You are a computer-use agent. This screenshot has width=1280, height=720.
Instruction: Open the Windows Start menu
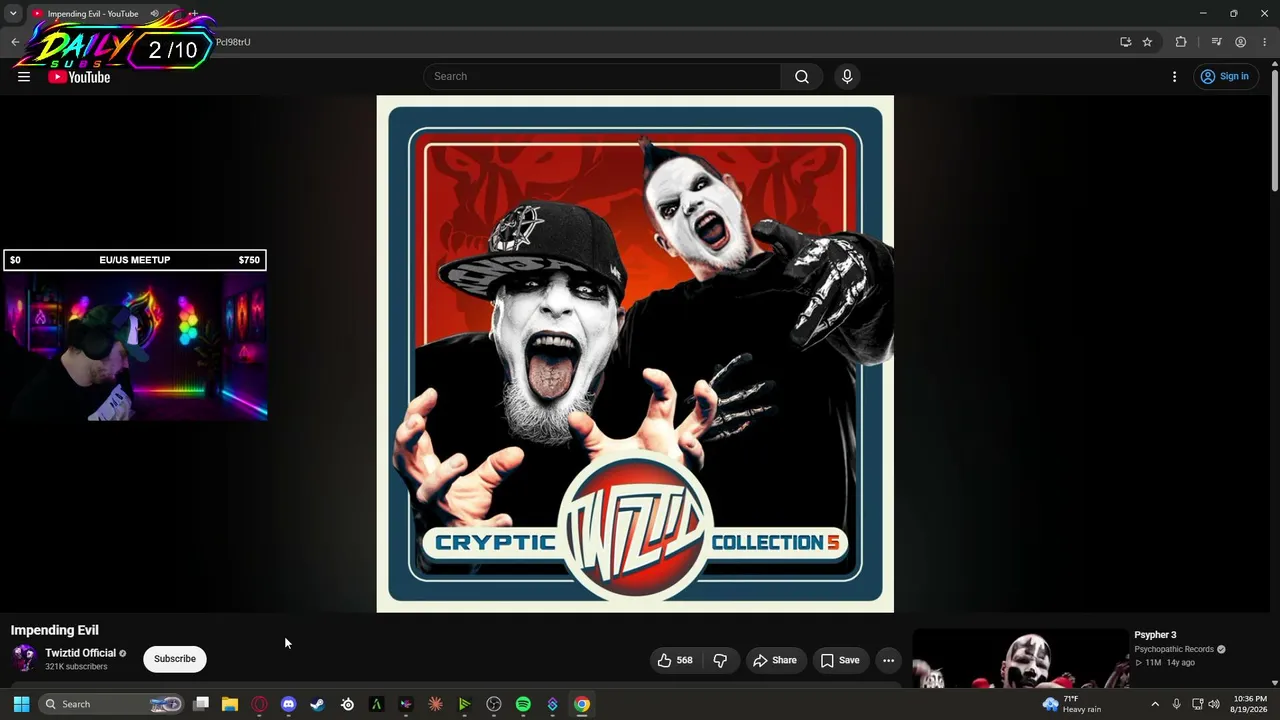(21, 704)
